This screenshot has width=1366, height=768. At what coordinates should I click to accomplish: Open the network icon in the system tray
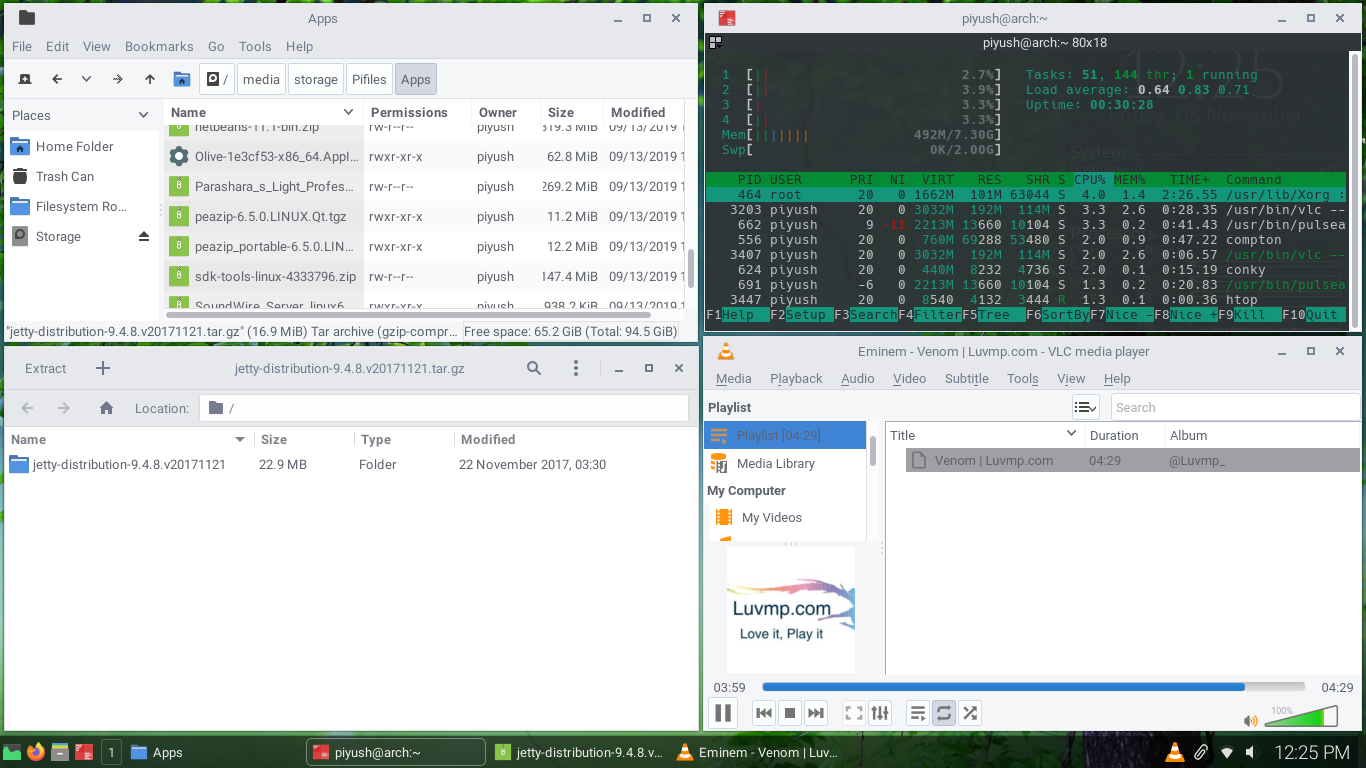[1227, 752]
